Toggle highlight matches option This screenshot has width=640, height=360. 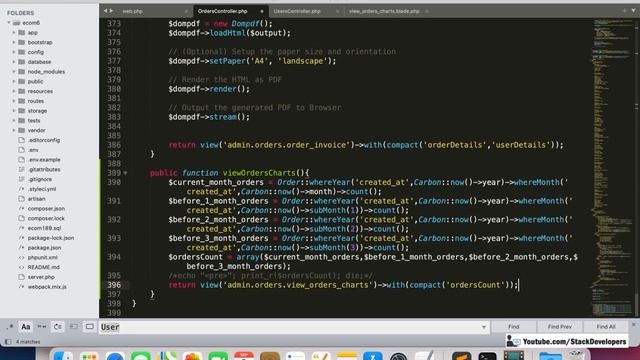pos(89,327)
